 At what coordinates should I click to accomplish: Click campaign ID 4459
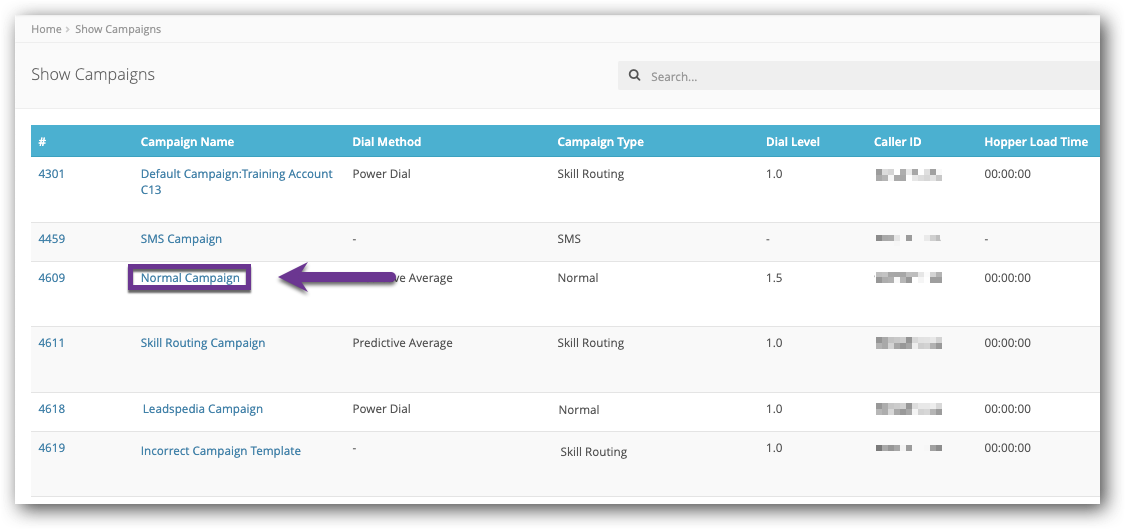pos(51,239)
